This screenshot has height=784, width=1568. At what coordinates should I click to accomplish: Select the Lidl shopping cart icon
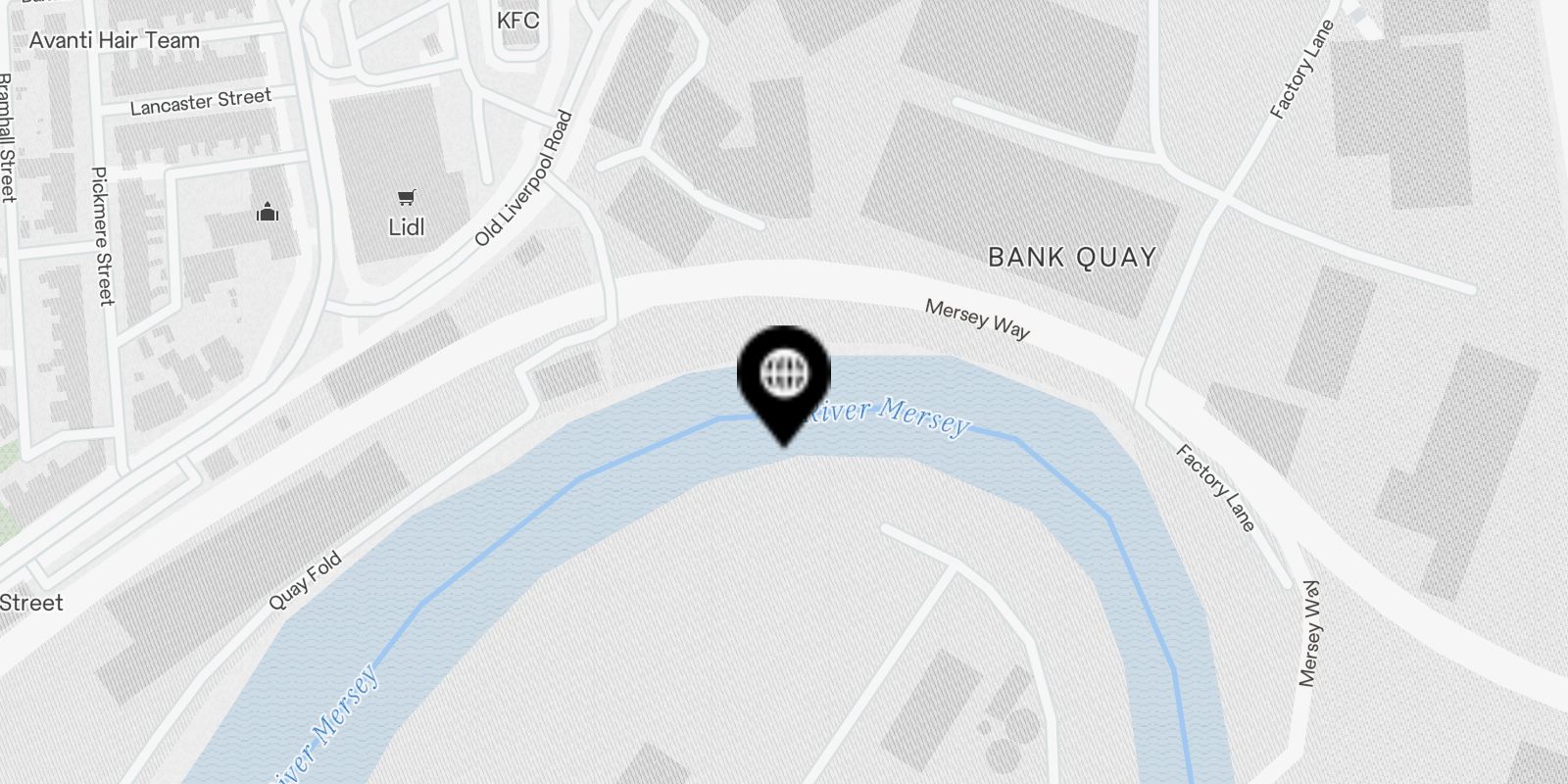point(407,198)
